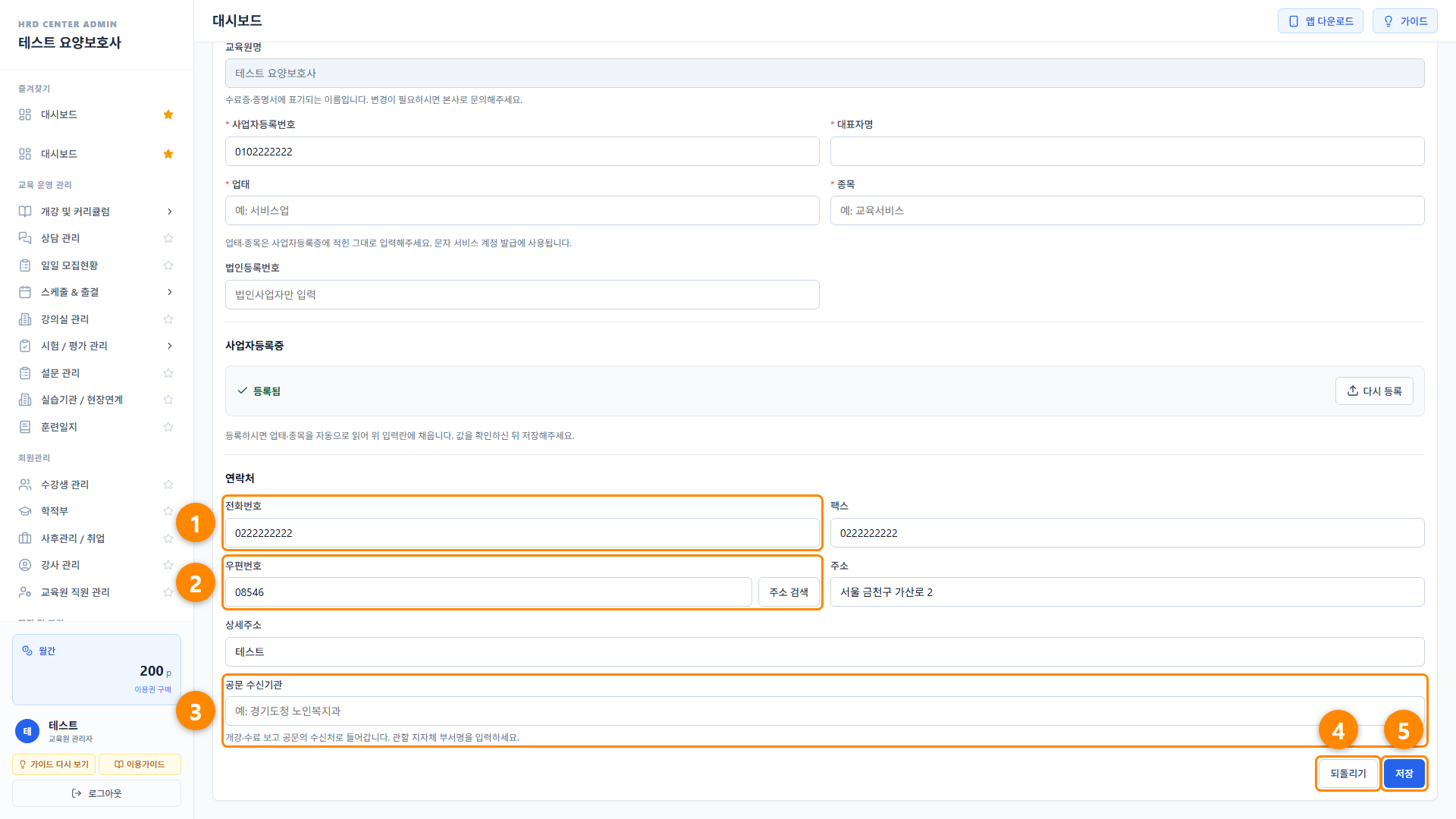Click the 학적부 graduation cap icon
Image resolution: width=1456 pixels, height=819 pixels.
25,511
